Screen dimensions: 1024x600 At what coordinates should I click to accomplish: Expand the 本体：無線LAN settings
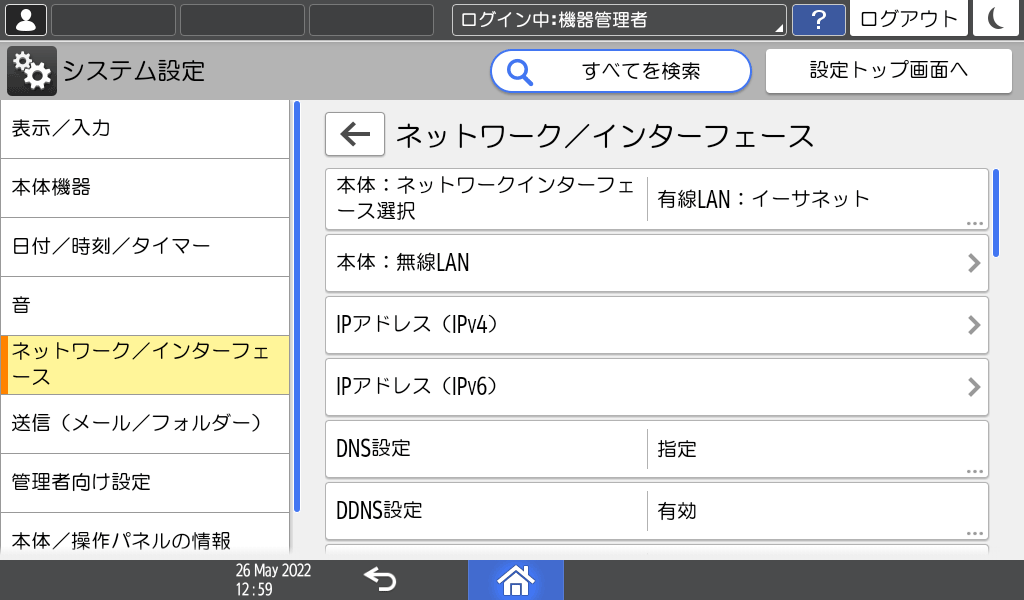(x=973, y=263)
